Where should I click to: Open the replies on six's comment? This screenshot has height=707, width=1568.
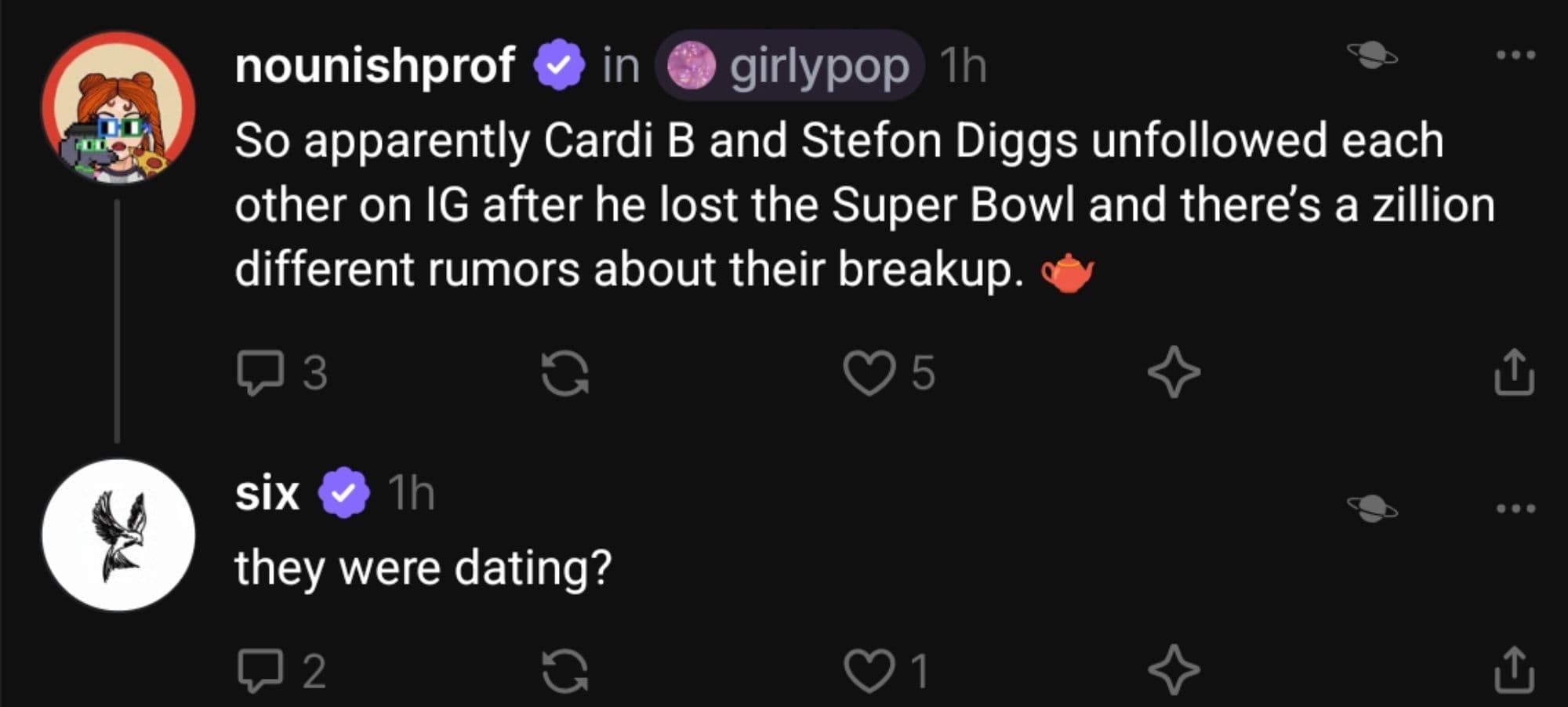[260, 671]
